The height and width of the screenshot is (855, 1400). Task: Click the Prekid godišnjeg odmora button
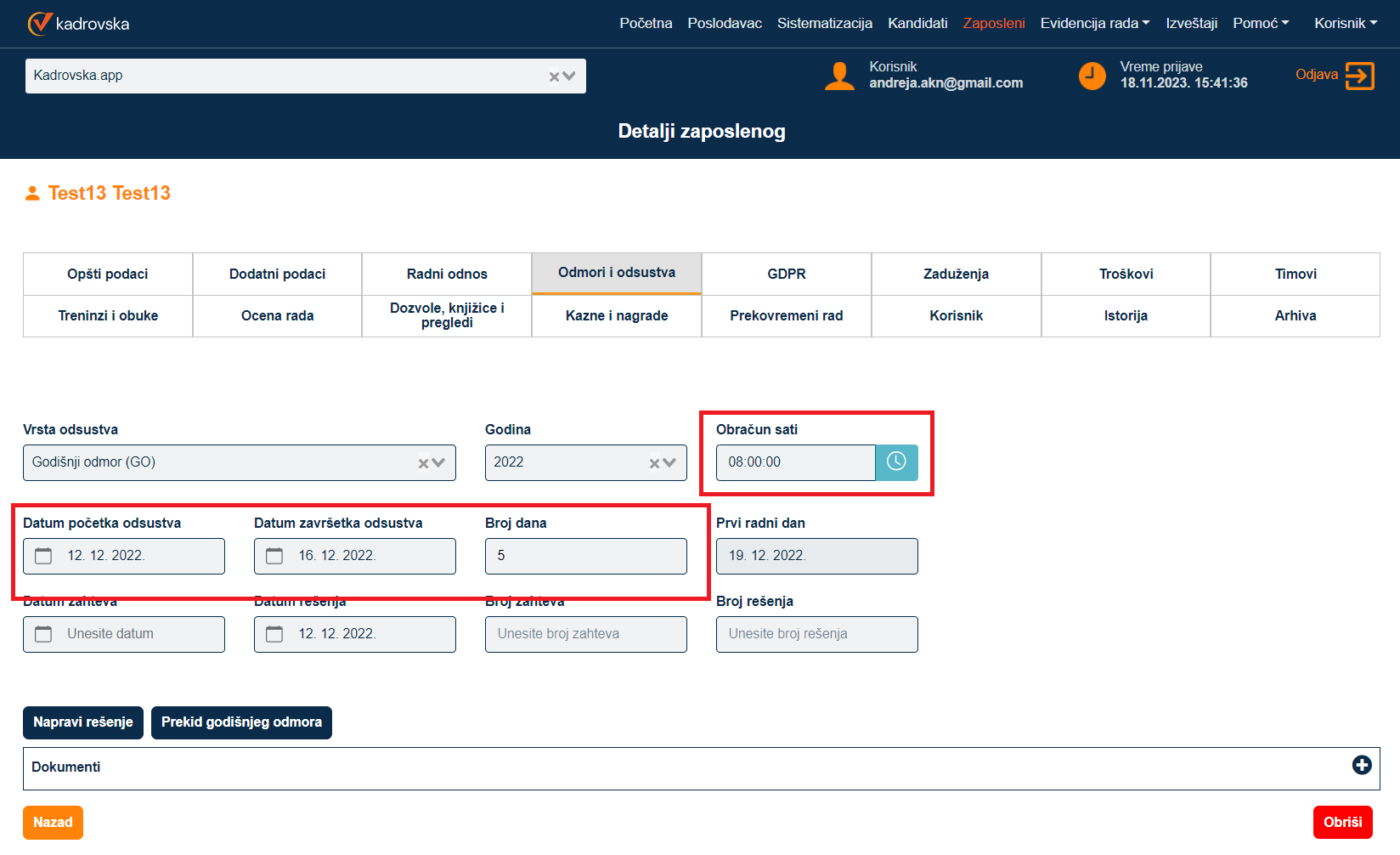coord(241,722)
